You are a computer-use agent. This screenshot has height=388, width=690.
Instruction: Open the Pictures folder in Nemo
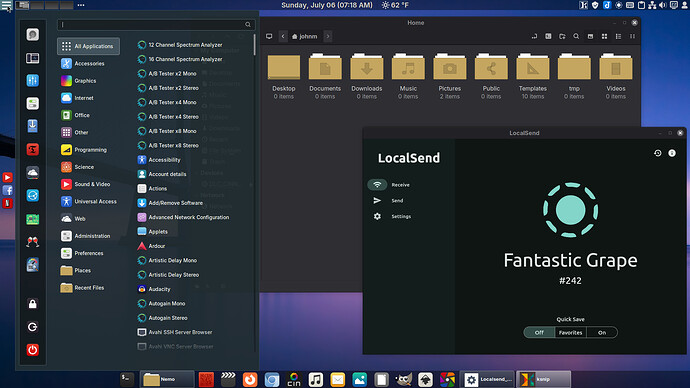click(x=449, y=76)
